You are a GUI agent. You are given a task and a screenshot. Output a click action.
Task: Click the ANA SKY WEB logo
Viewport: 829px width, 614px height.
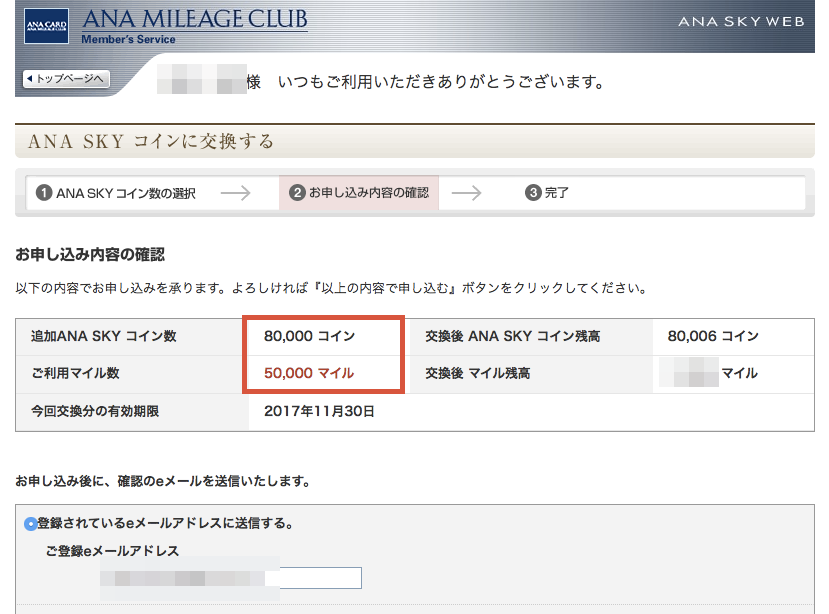[x=741, y=22]
